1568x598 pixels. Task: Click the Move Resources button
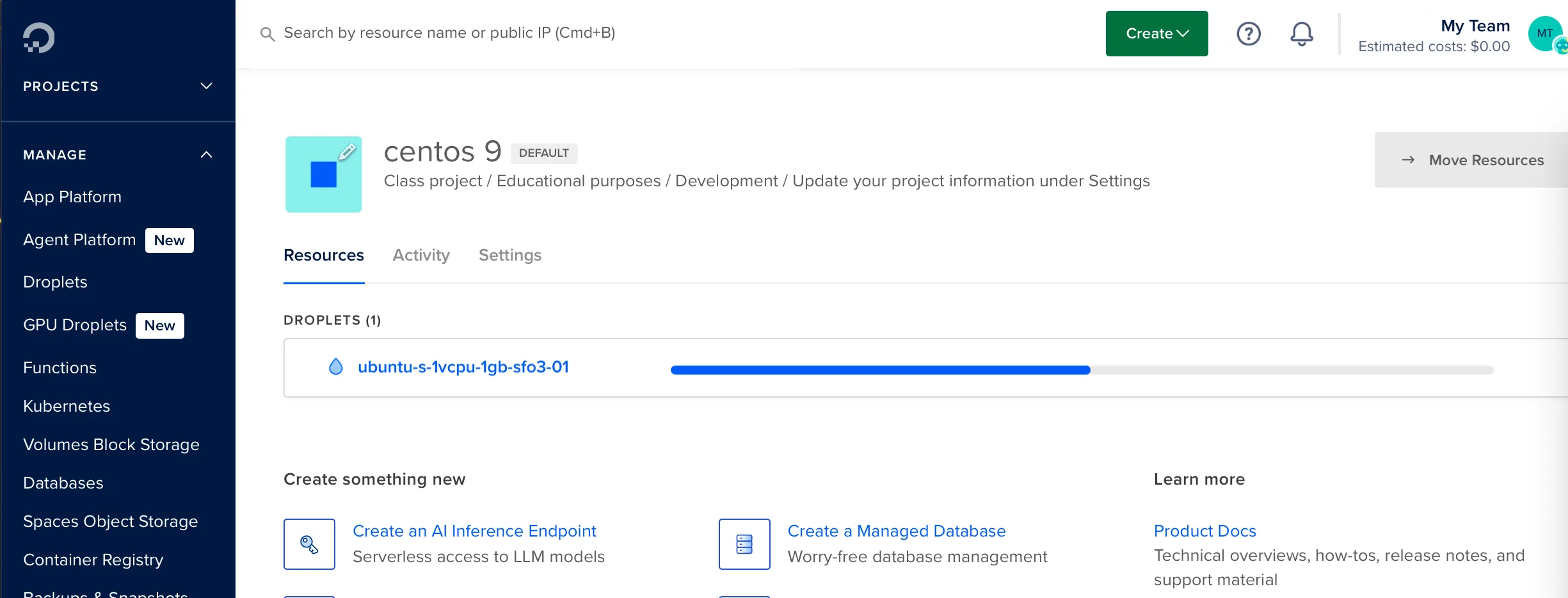point(1472,160)
